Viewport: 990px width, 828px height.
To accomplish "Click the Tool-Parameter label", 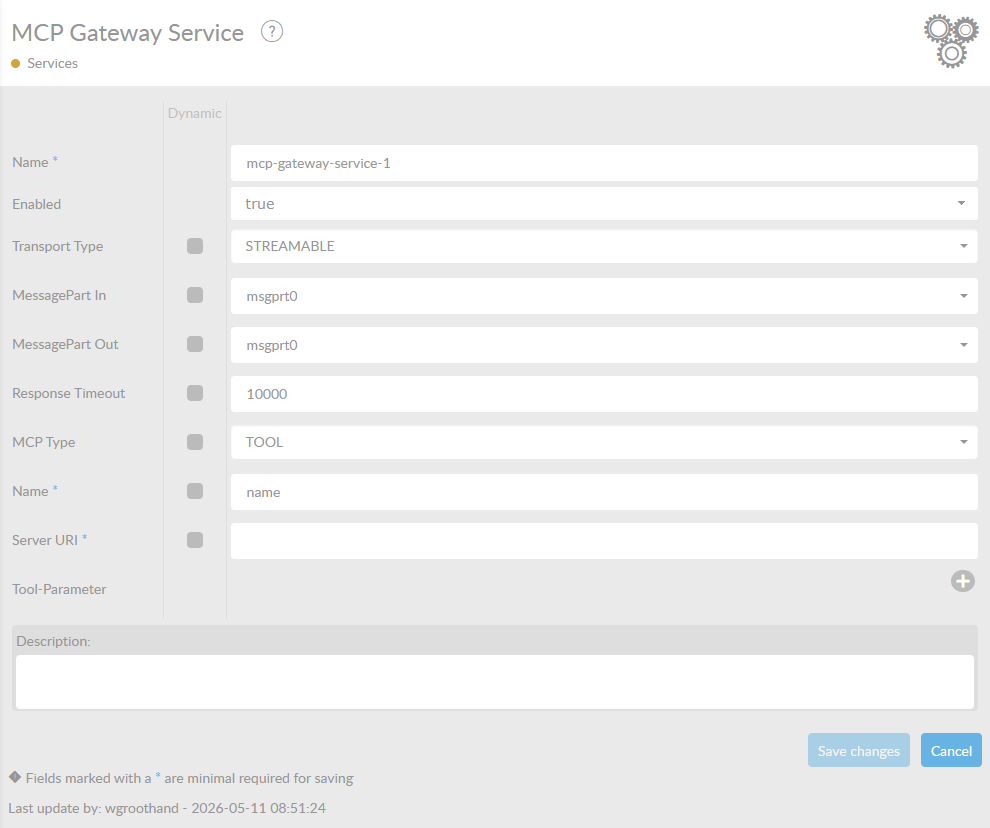I will pos(59,589).
